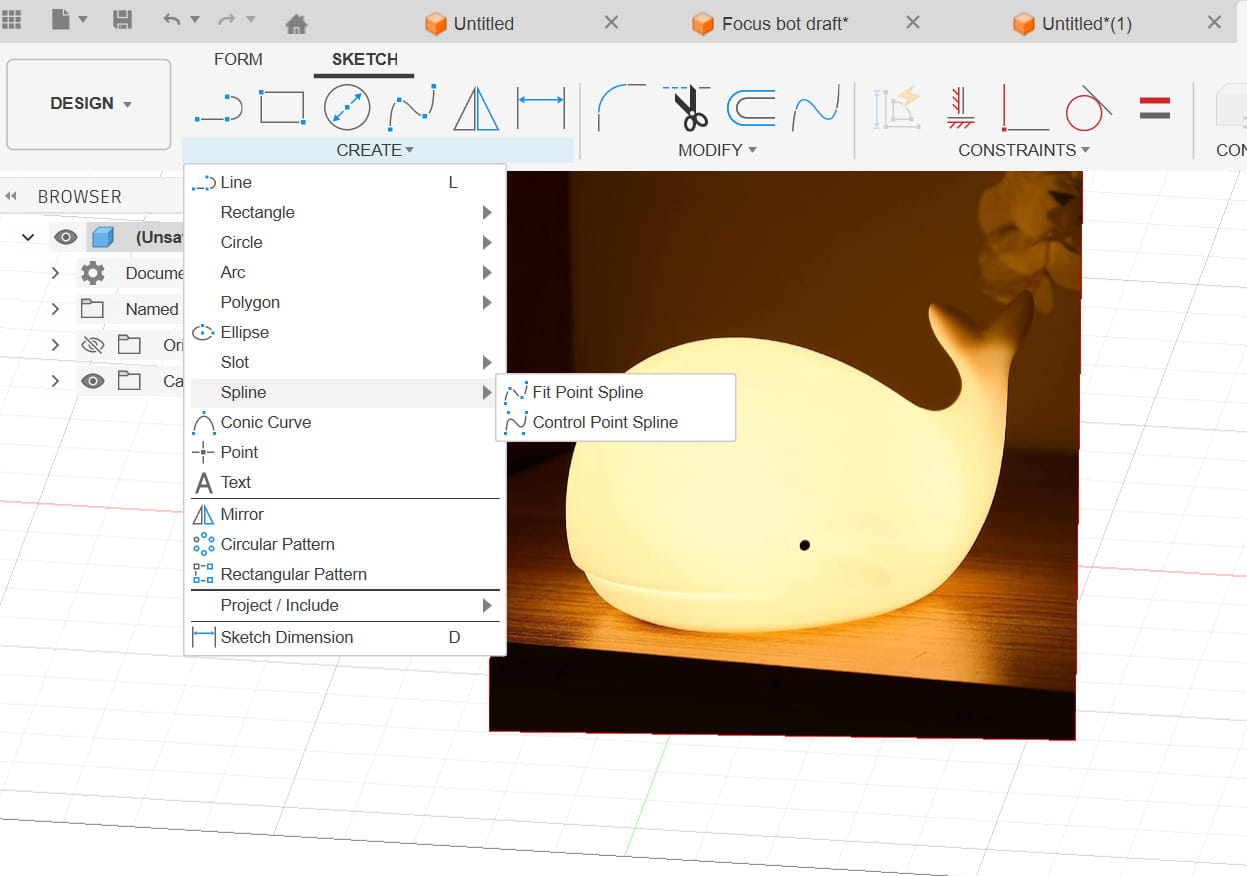Select the Circle tool toolbar icon
This screenshot has width=1247, height=876.
(x=347, y=108)
